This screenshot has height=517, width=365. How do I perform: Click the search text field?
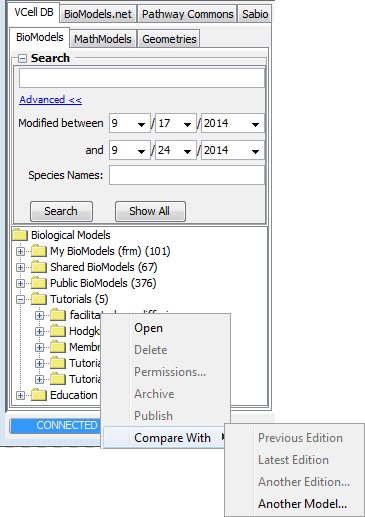coord(142,78)
